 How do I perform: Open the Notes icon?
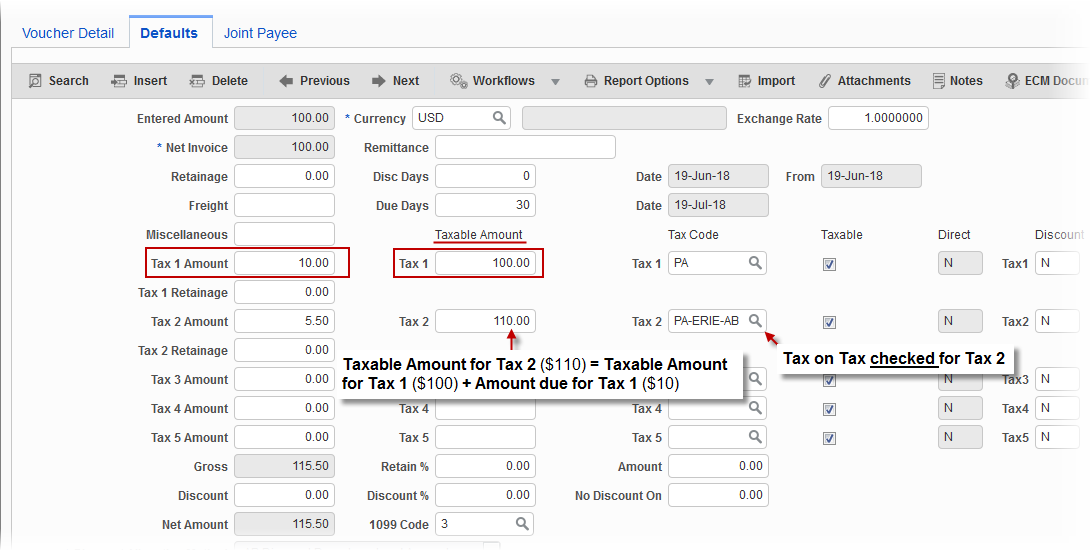tap(939, 81)
